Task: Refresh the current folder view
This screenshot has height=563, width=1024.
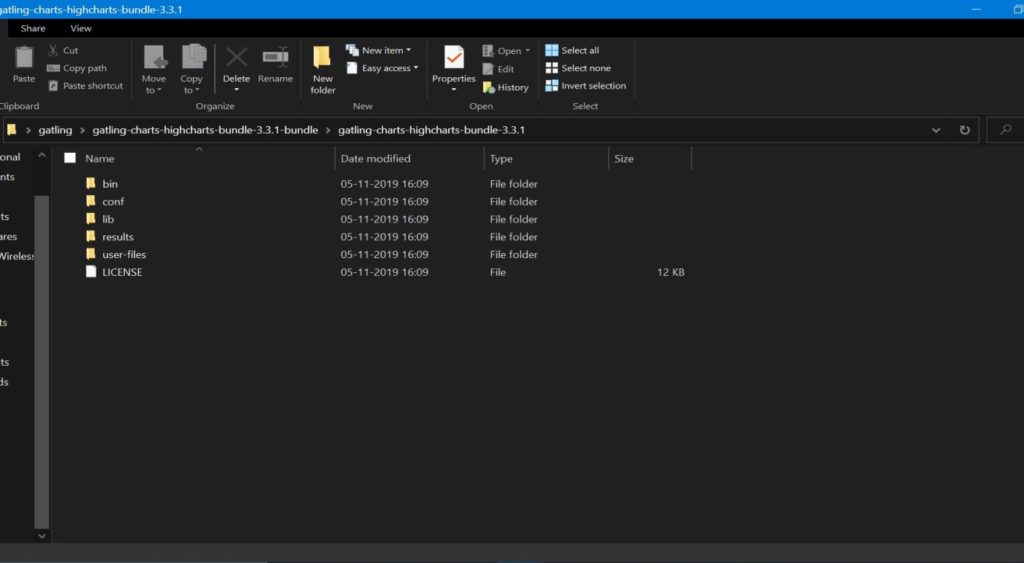Action: [x=965, y=130]
